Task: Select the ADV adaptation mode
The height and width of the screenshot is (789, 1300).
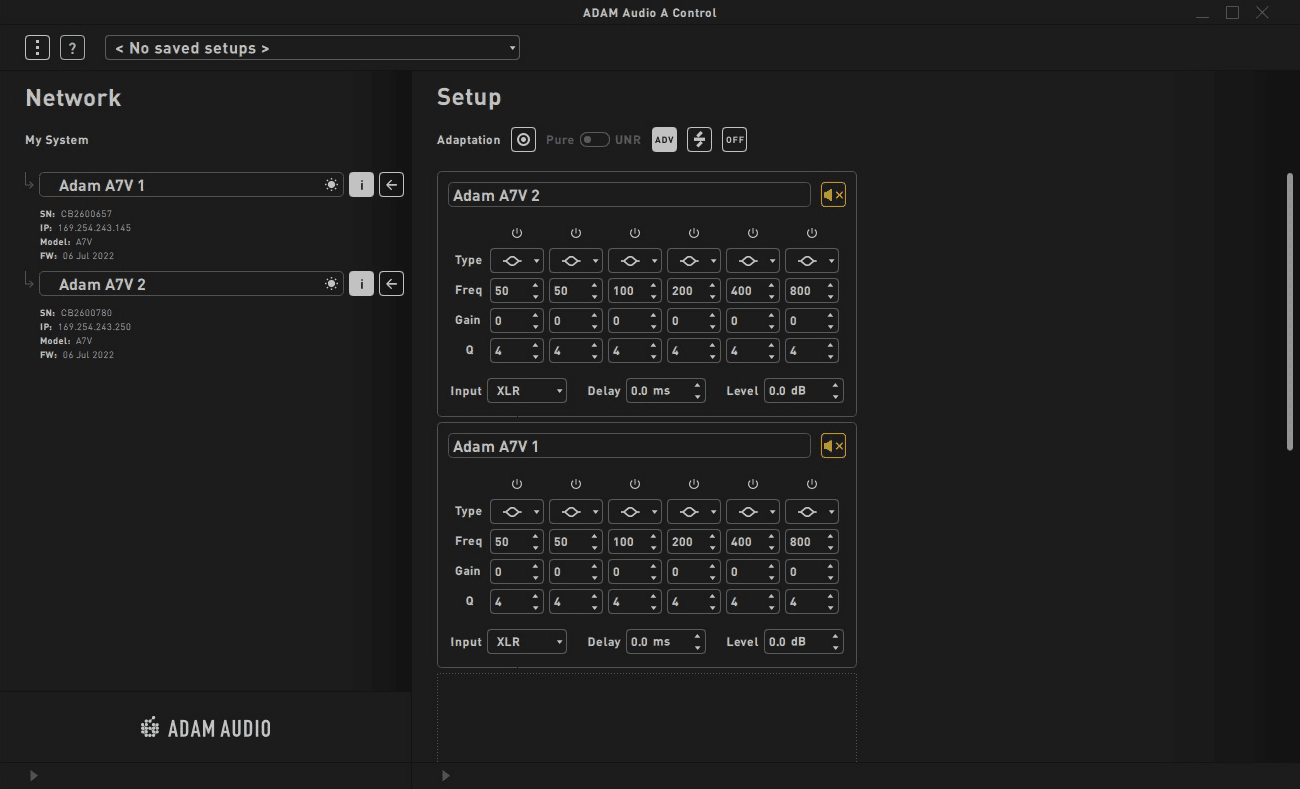Action: click(664, 140)
